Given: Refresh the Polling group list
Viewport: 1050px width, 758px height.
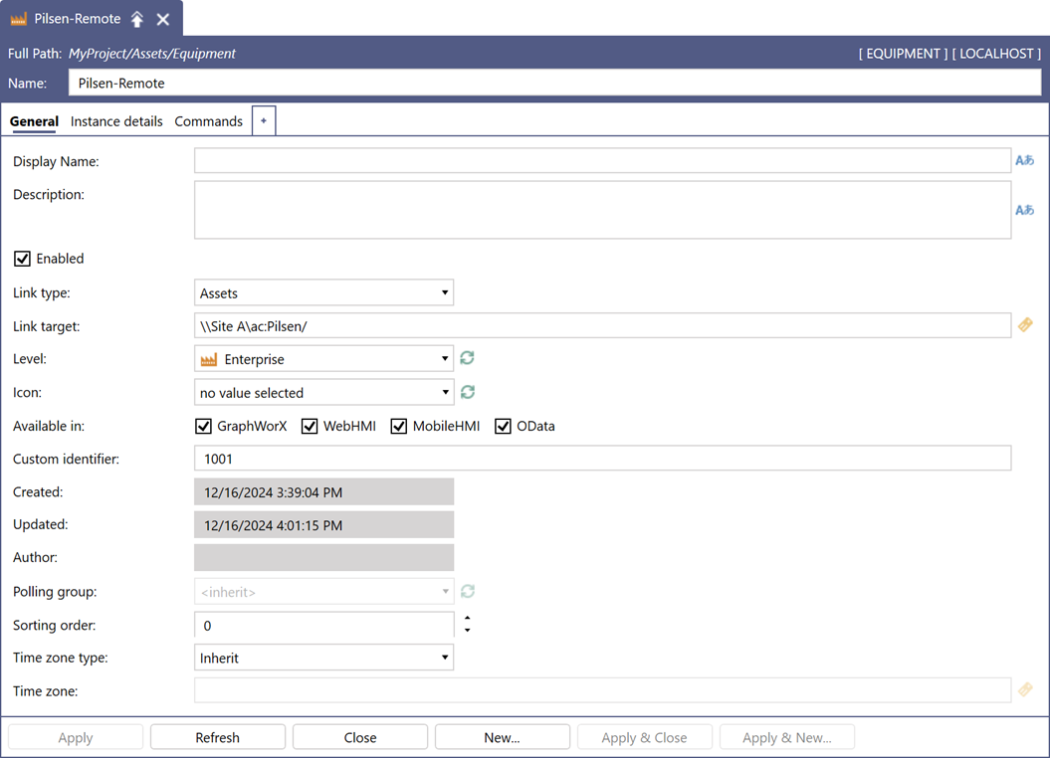Looking at the screenshot, I should pyautogui.click(x=467, y=591).
